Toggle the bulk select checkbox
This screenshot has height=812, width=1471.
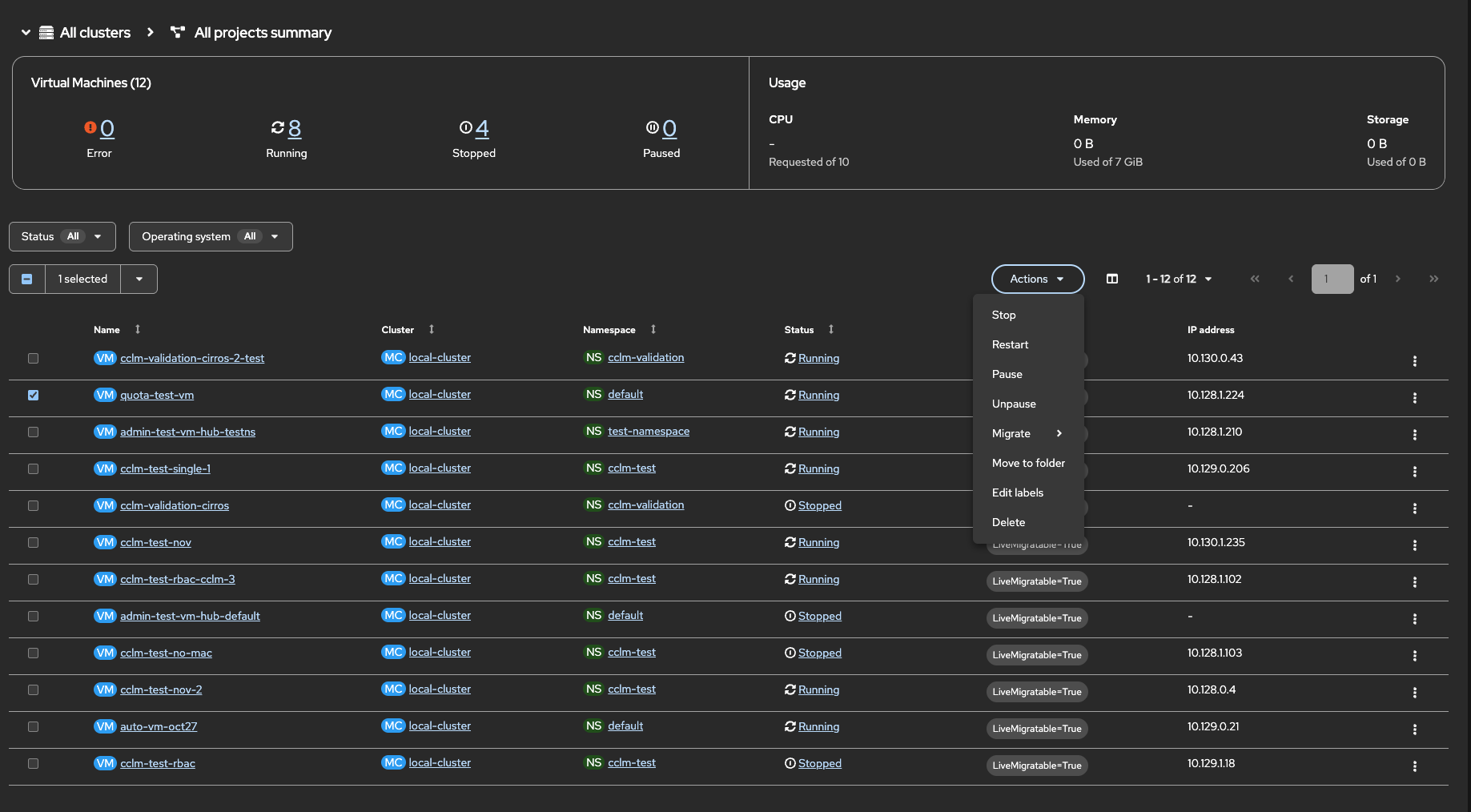(27, 279)
